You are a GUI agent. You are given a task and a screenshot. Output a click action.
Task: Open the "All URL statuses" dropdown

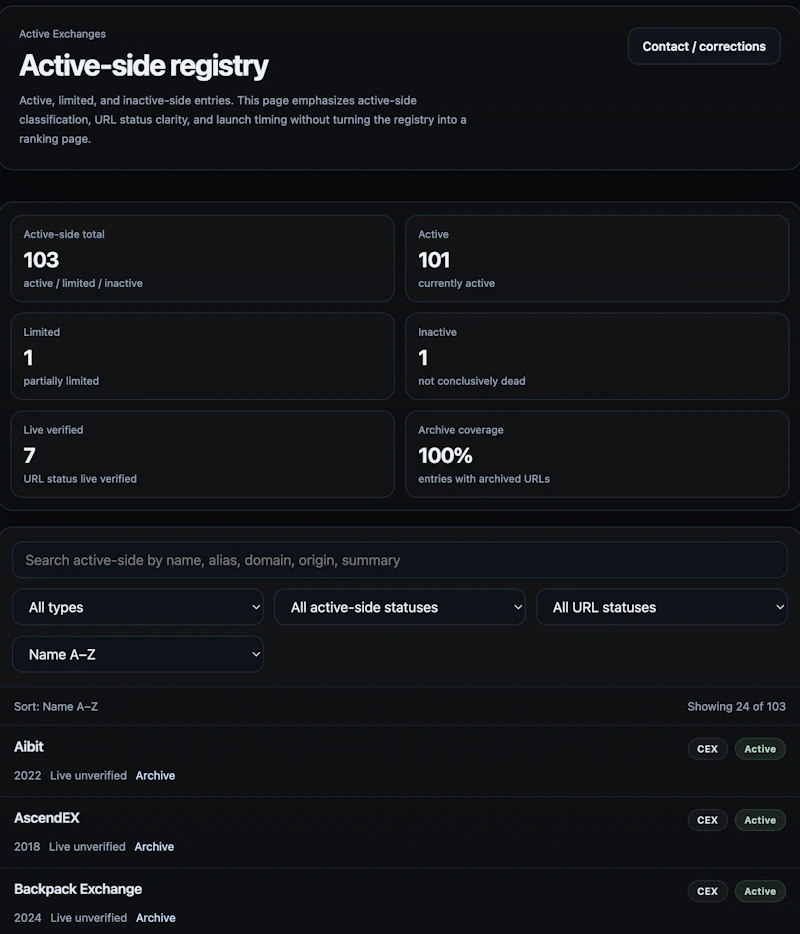(661, 607)
